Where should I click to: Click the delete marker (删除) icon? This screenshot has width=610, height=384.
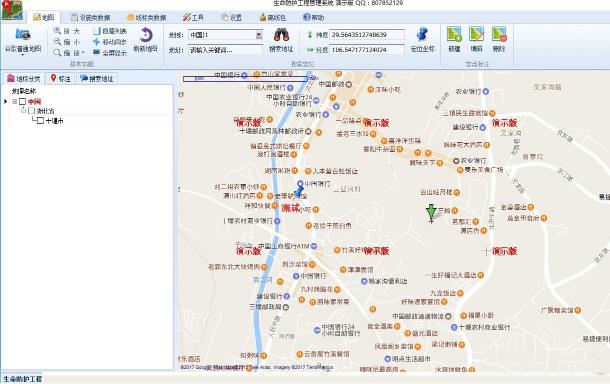tap(499, 34)
